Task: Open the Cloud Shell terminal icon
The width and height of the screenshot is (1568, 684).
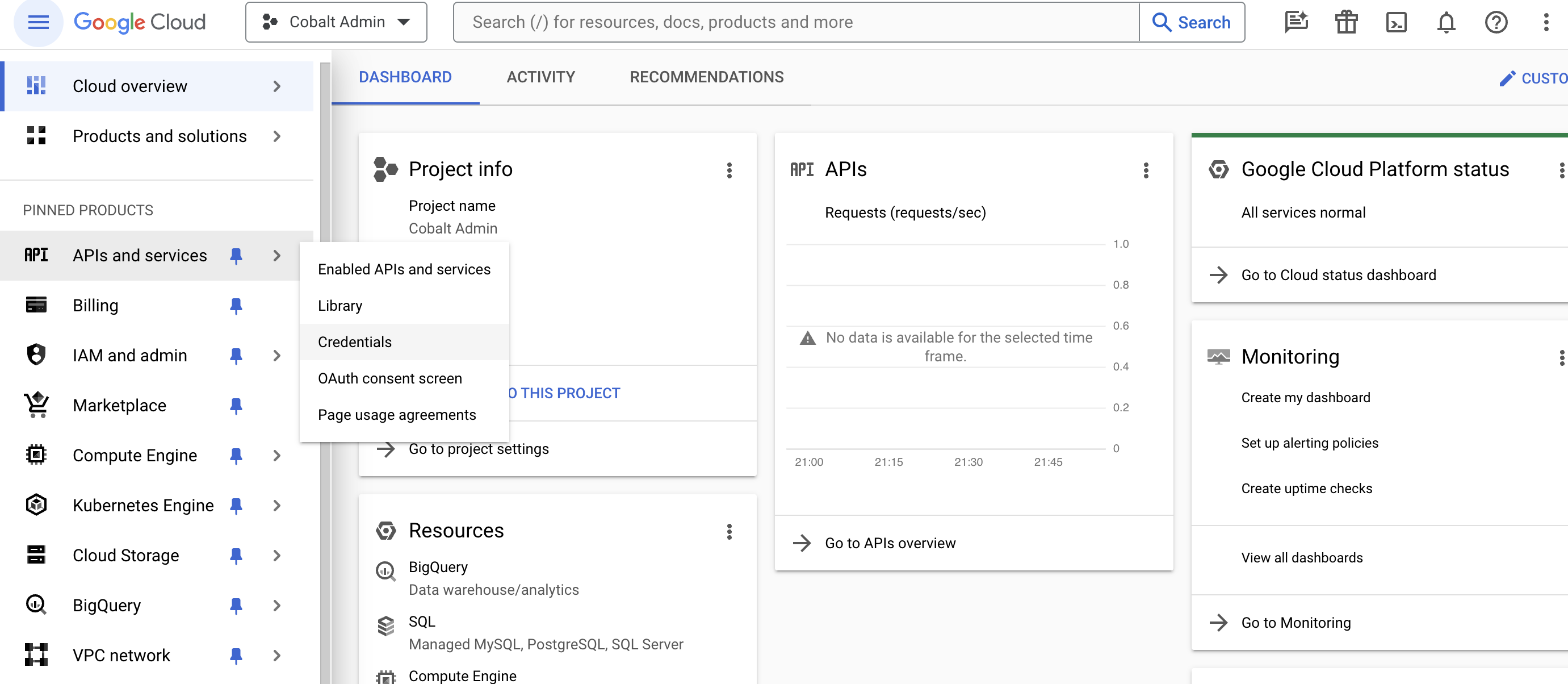Action: click(x=1397, y=22)
